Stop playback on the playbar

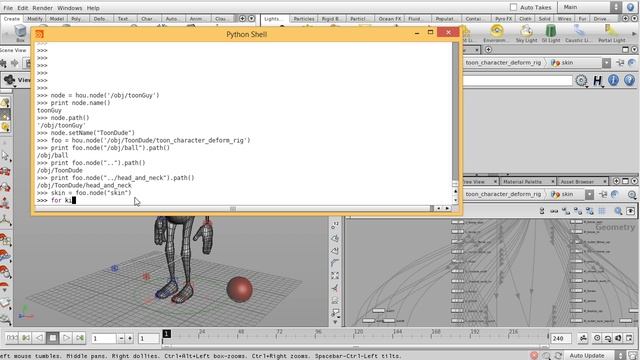tap(53, 338)
